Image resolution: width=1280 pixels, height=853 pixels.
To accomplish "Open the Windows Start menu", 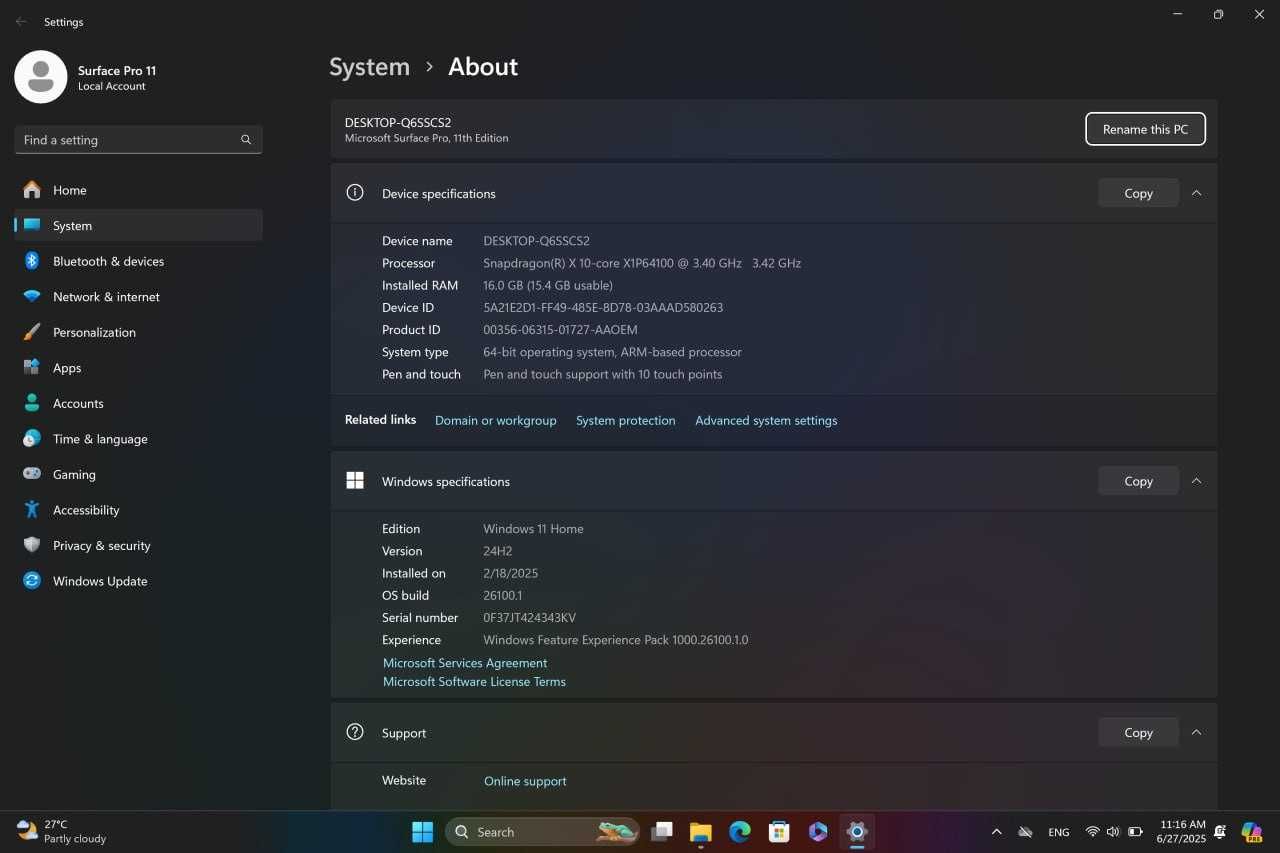I will [x=423, y=832].
